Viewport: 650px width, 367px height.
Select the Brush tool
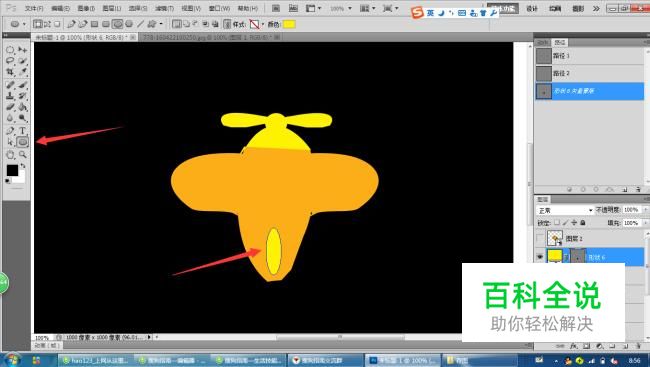[23, 85]
